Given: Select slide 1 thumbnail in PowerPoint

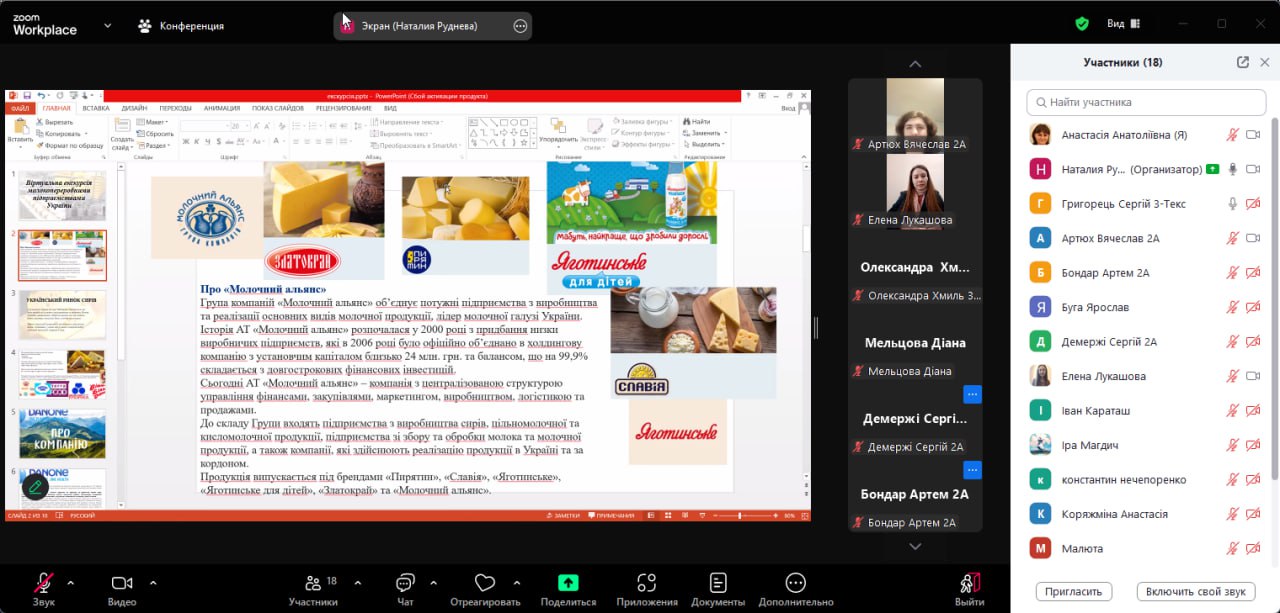Looking at the screenshot, I should tap(62, 196).
